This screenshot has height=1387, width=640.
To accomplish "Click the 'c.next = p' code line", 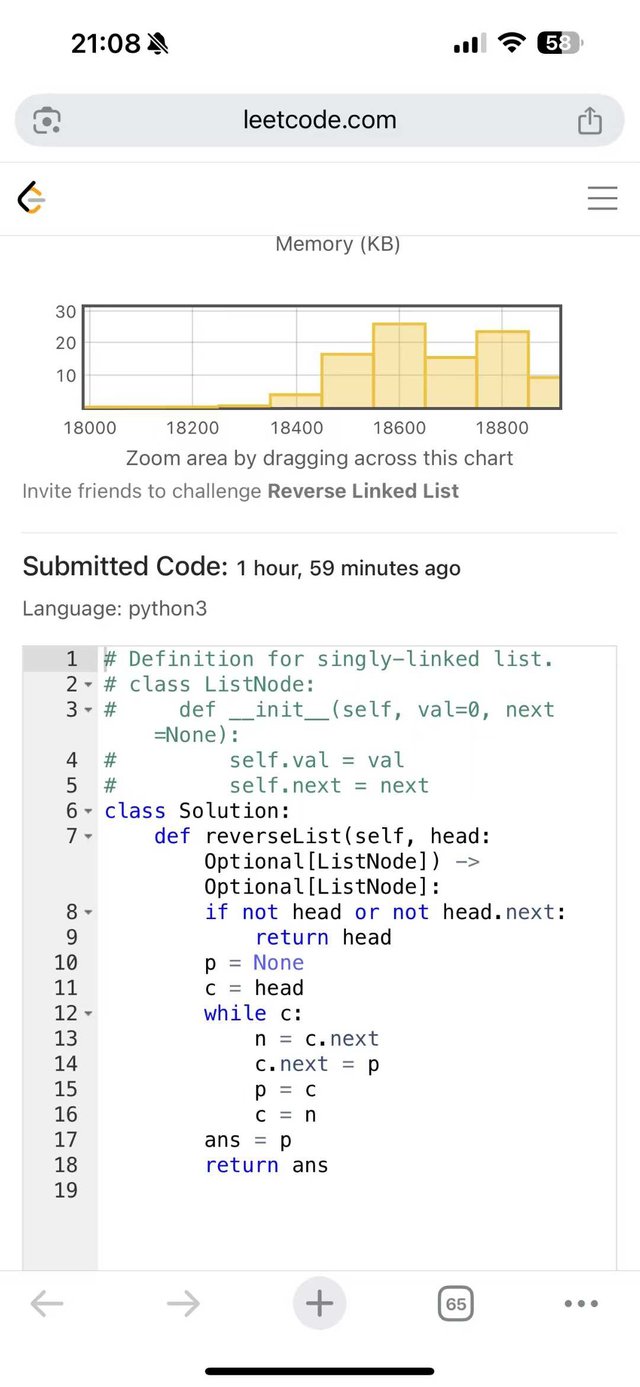I will click(x=317, y=1063).
